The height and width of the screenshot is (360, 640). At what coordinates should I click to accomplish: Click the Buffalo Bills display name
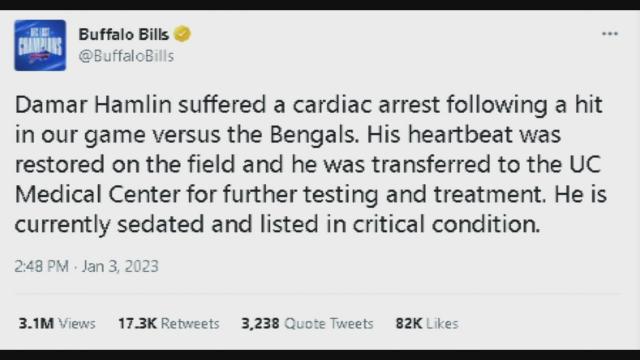pyautogui.click(x=123, y=34)
